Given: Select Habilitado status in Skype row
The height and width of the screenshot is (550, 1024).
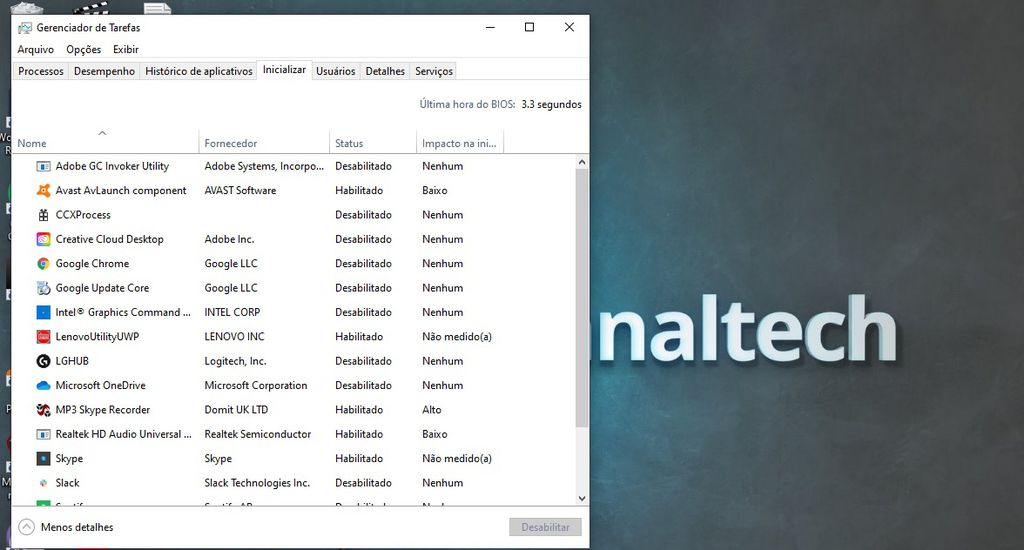Looking at the screenshot, I should [x=359, y=459].
